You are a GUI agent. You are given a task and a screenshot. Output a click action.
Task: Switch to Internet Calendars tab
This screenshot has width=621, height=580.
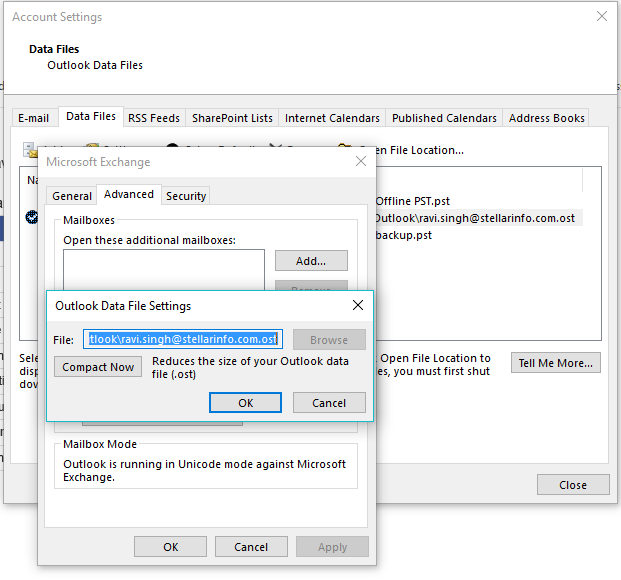tap(332, 118)
